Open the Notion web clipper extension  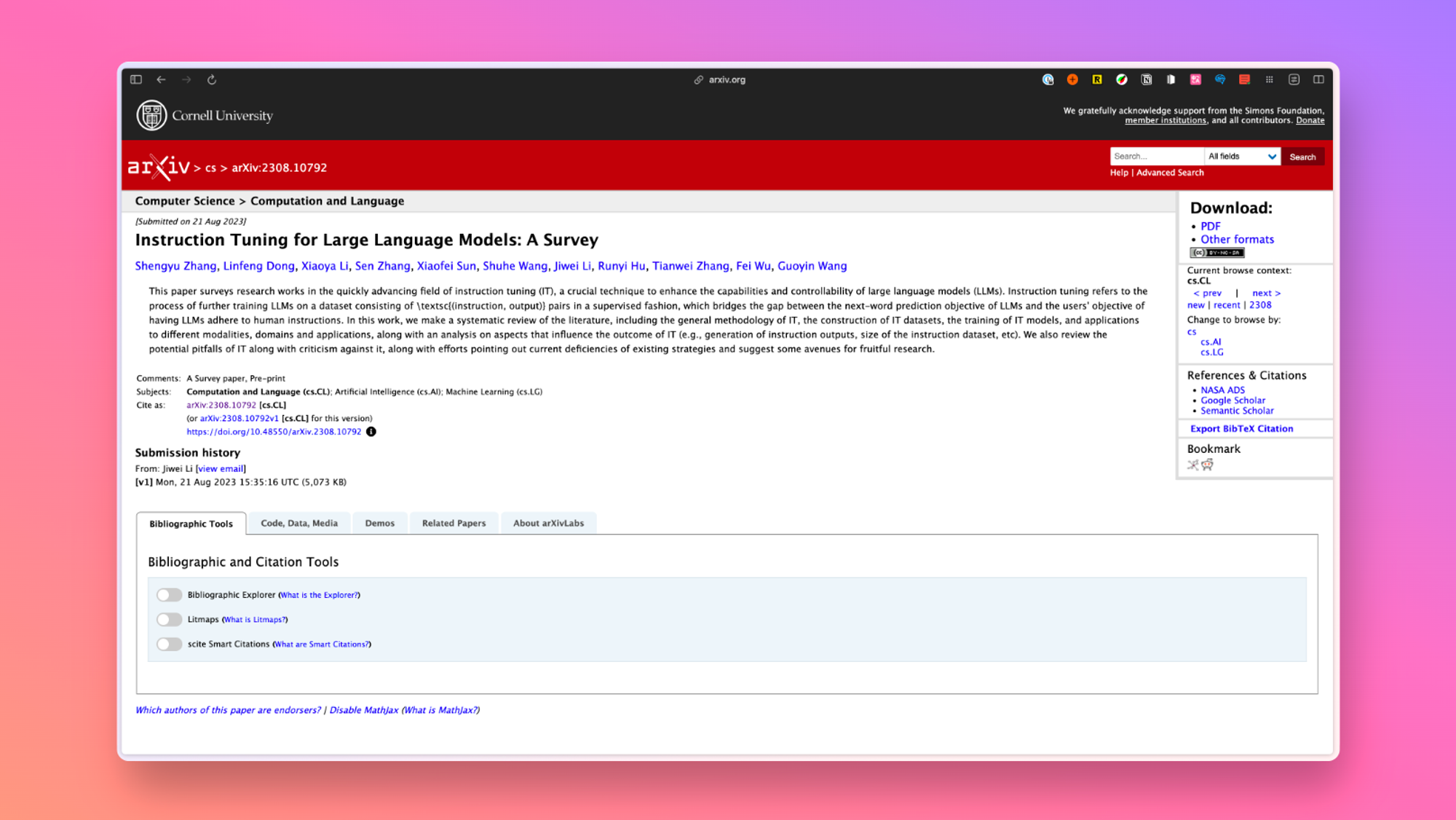point(1147,79)
